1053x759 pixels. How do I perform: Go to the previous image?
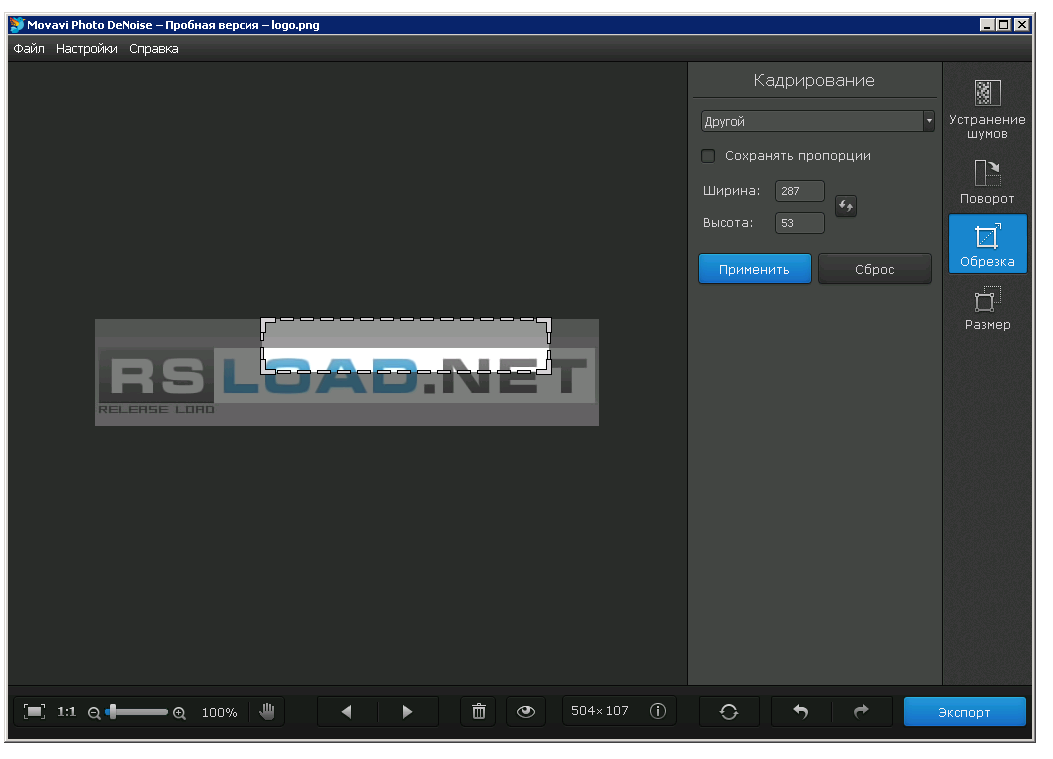[347, 711]
